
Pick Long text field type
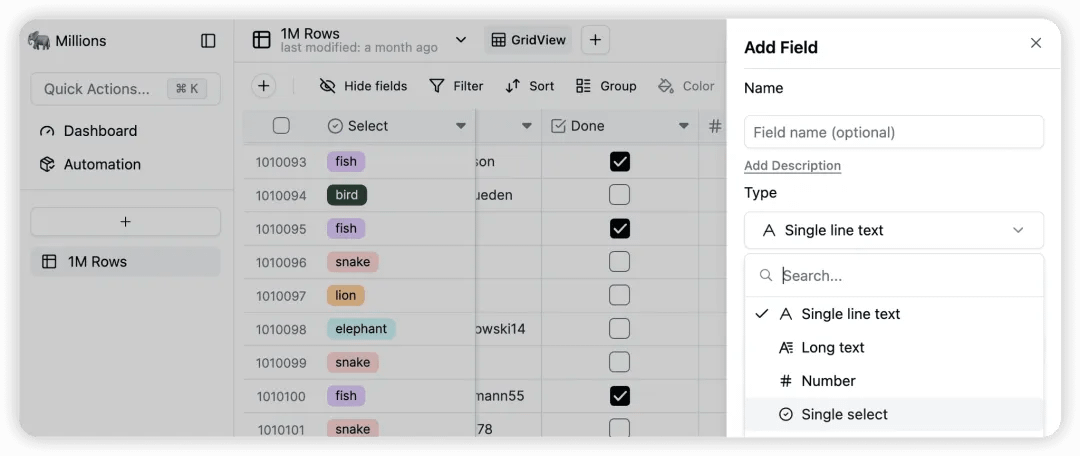pyautogui.click(x=832, y=348)
